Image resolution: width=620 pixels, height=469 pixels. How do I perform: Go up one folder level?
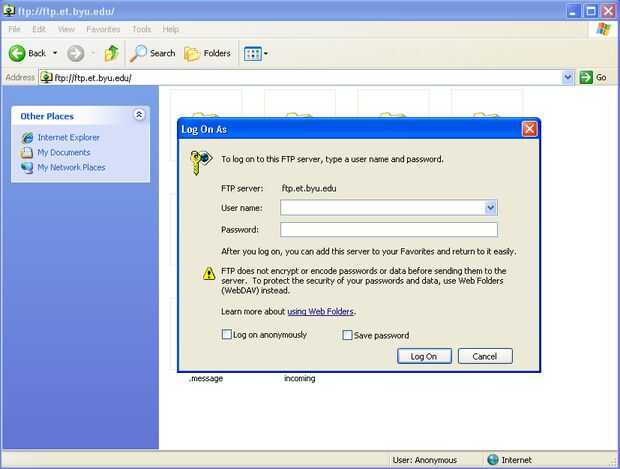[x=112, y=53]
